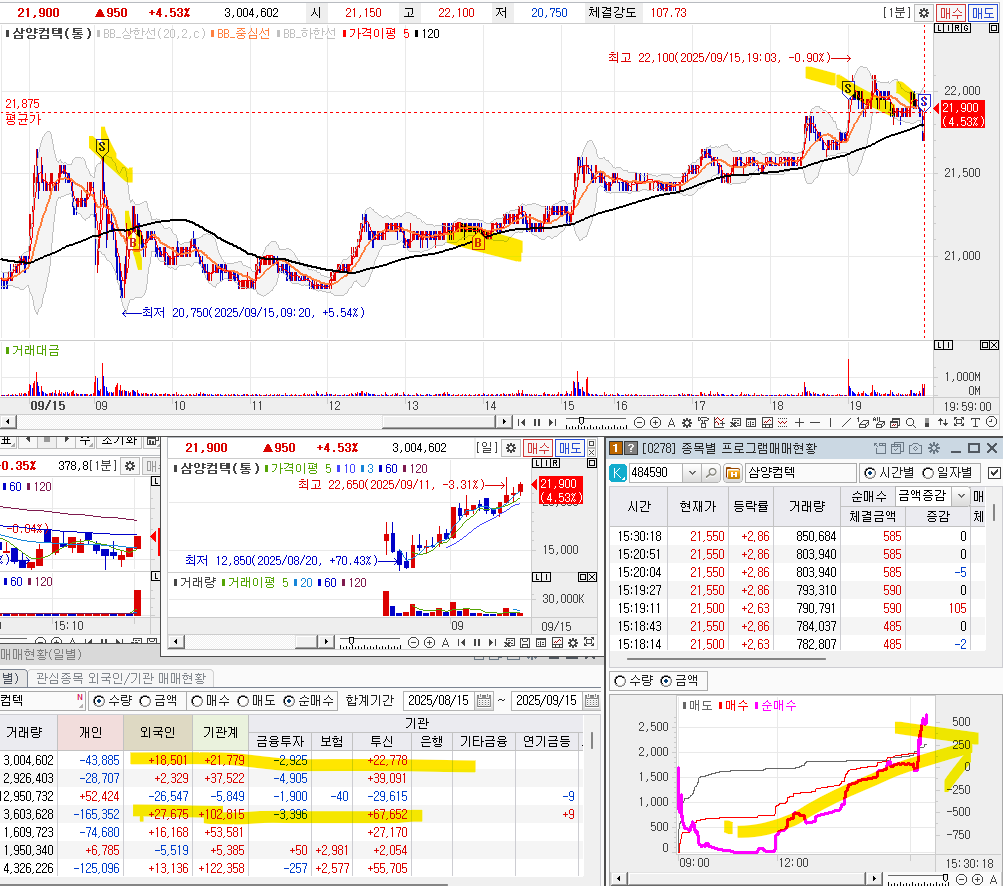Select horizontal line drawing tool
Image resolution: width=1003 pixels, height=886 pixels.
pos(815,422)
